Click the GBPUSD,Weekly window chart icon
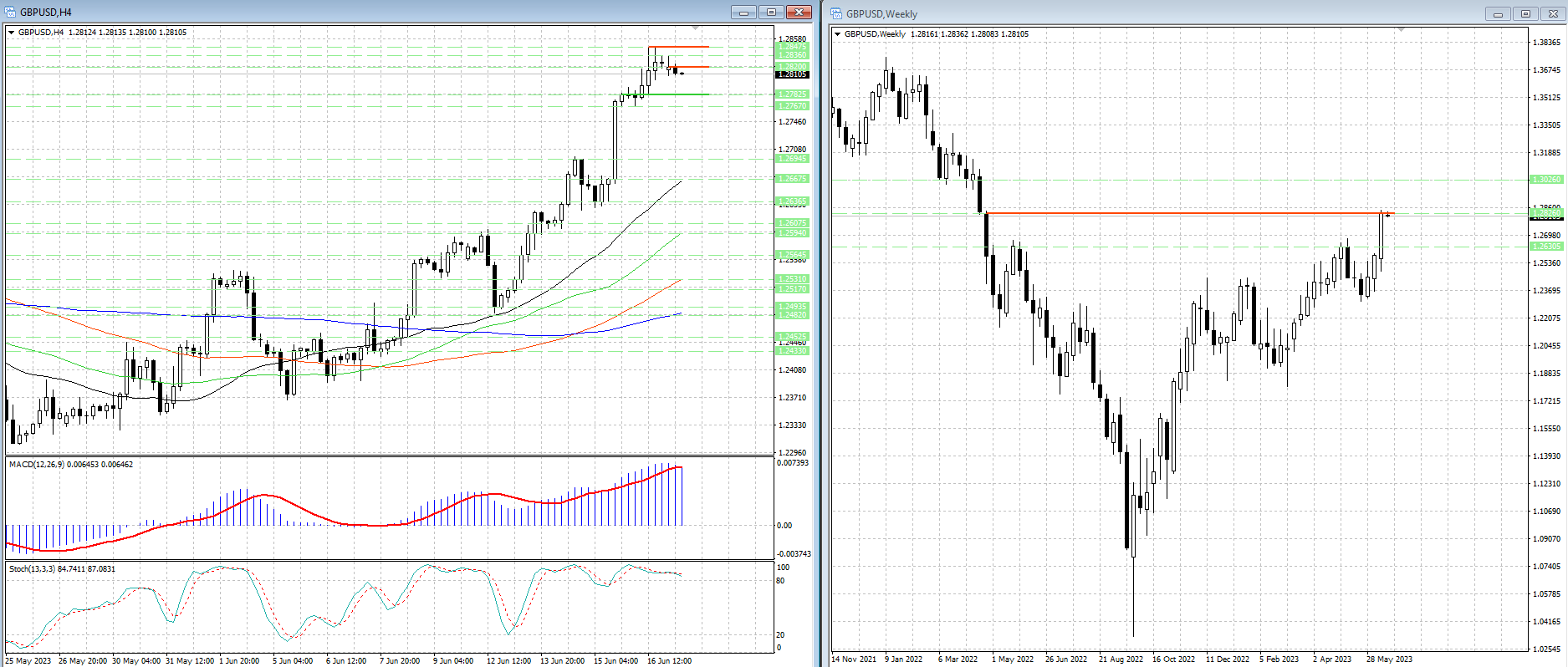 coord(836,14)
